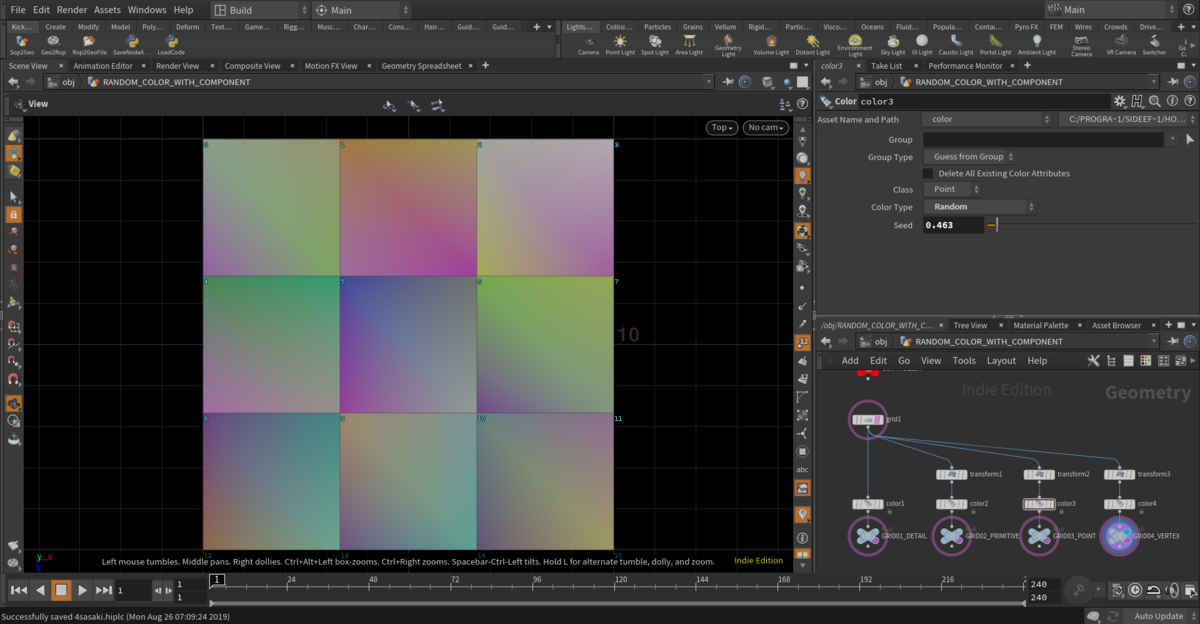Open the File menu
The width and height of the screenshot is (1200, 624).
point(18,10)
